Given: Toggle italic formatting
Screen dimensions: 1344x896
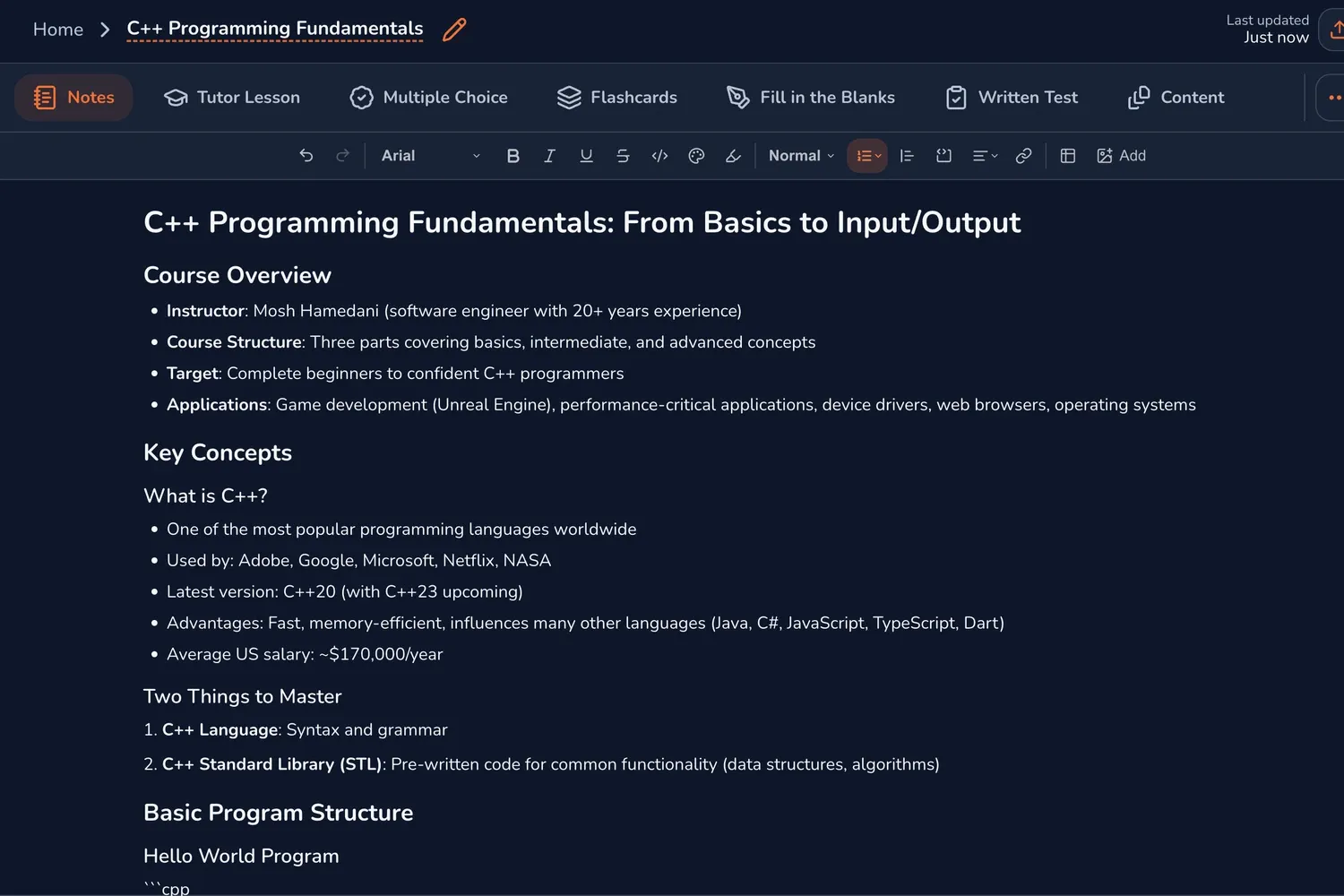Looking at the screenshot, I should pos(549,156).
